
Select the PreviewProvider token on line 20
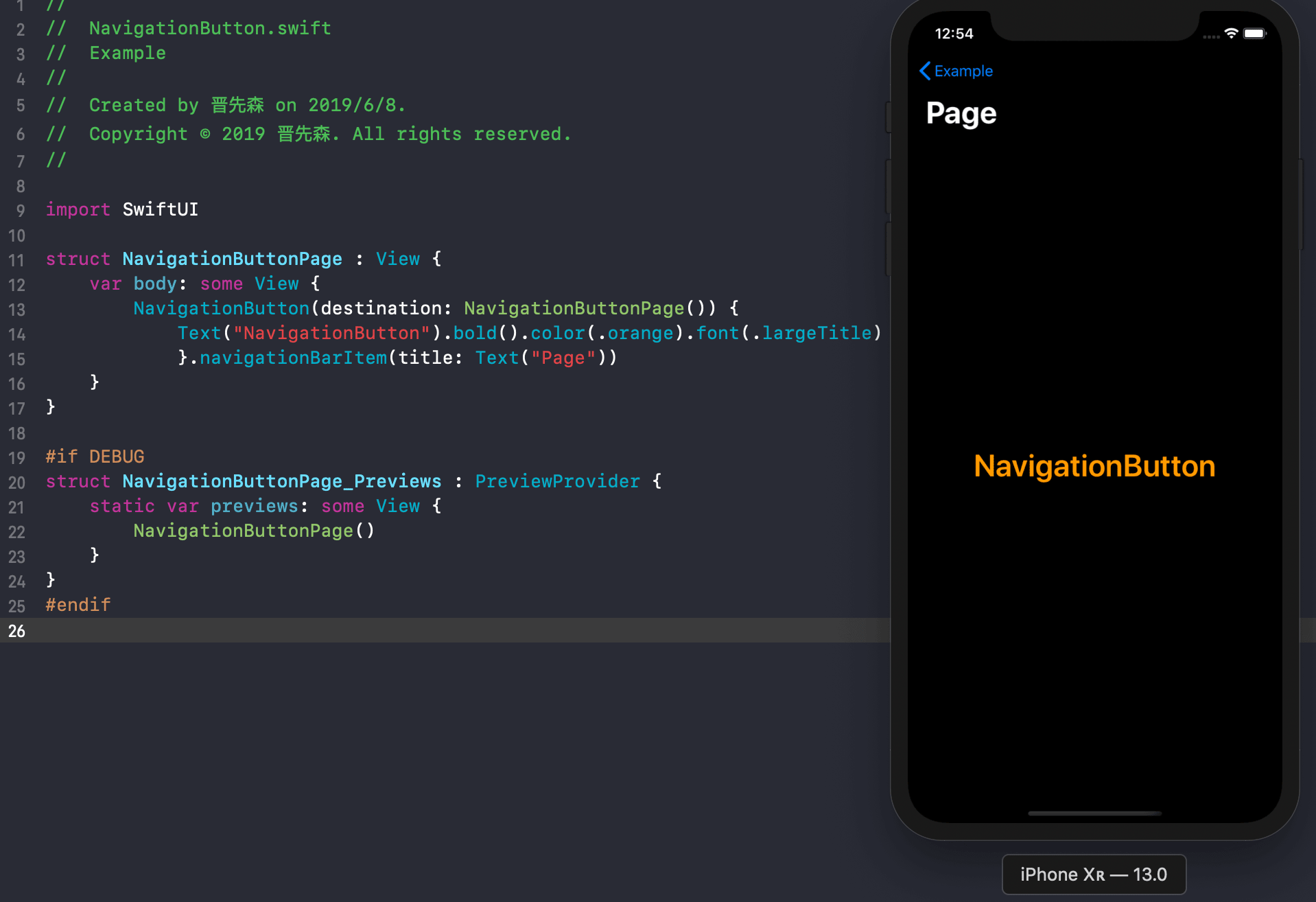pyautogui.click(x=557, y=481)
